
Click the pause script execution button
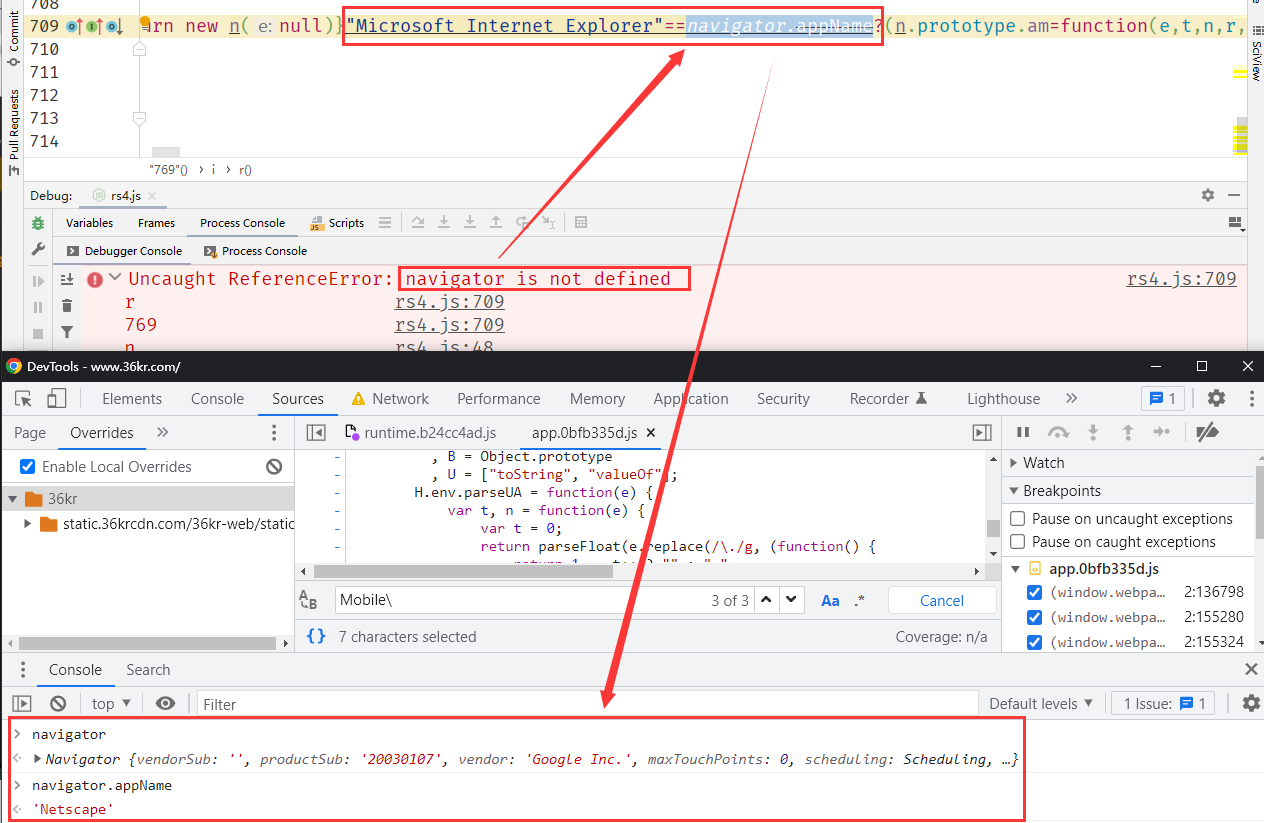tap(1023, 432)
